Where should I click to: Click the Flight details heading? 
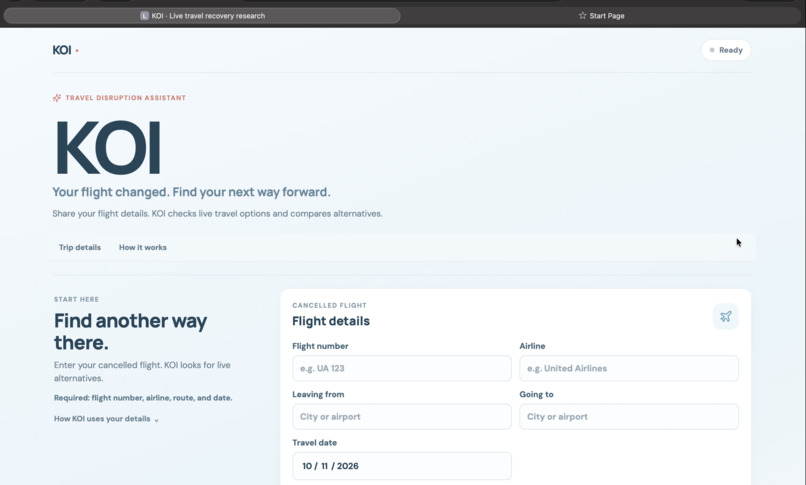(331, 321)
